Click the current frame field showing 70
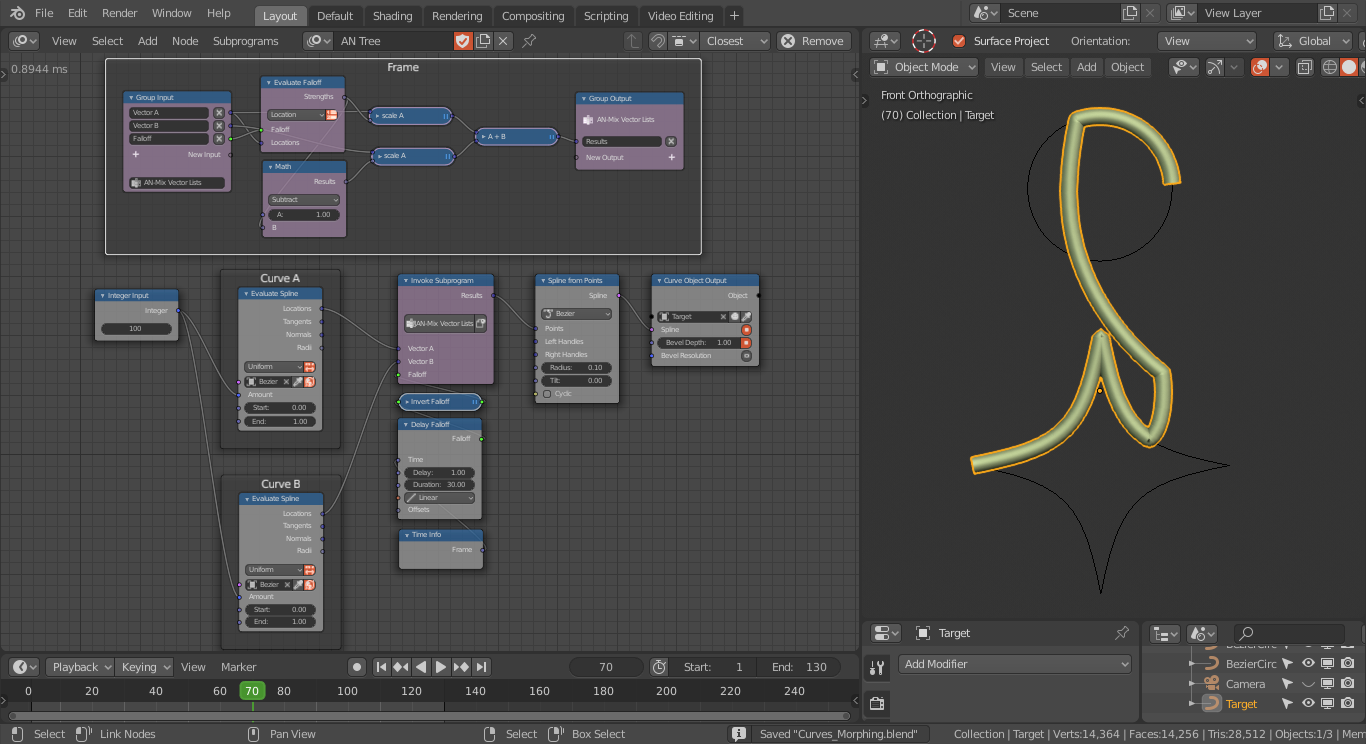The width and height of the screenshot is (1366, 744). tap(606, 667)
